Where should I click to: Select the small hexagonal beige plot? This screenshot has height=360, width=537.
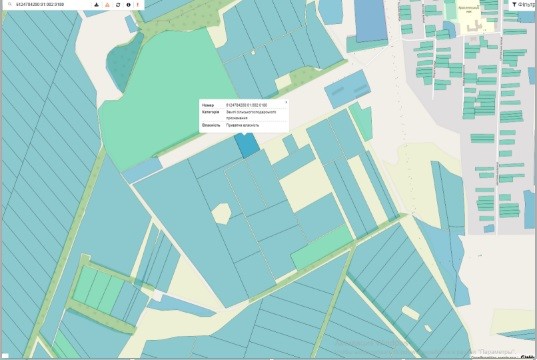pyautogui.click(x=221, y=214)
